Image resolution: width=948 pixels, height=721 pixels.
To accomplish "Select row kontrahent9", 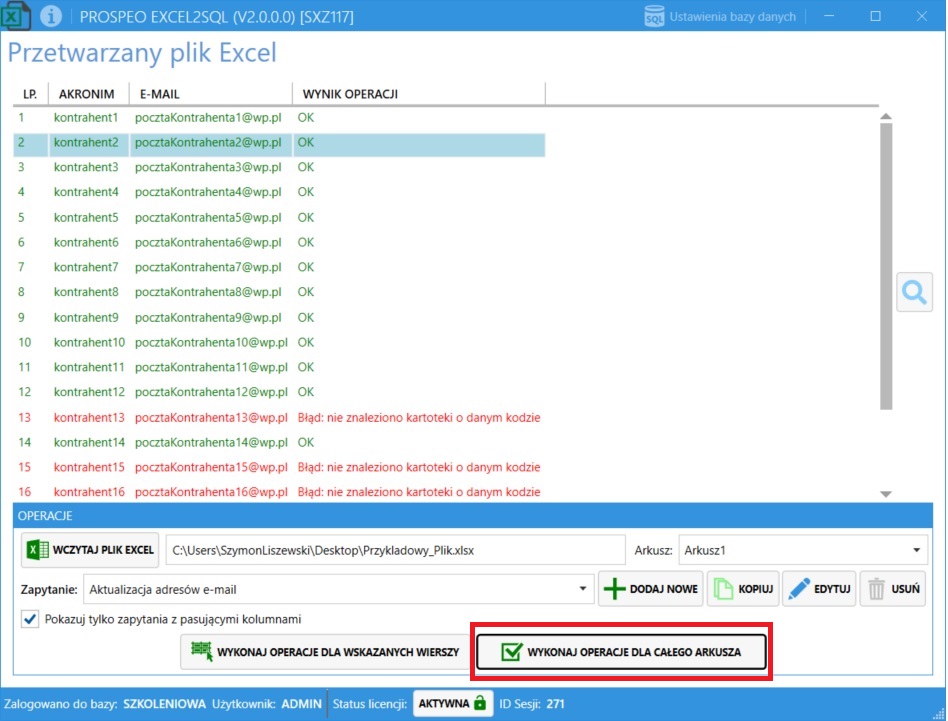I will 279,317.
